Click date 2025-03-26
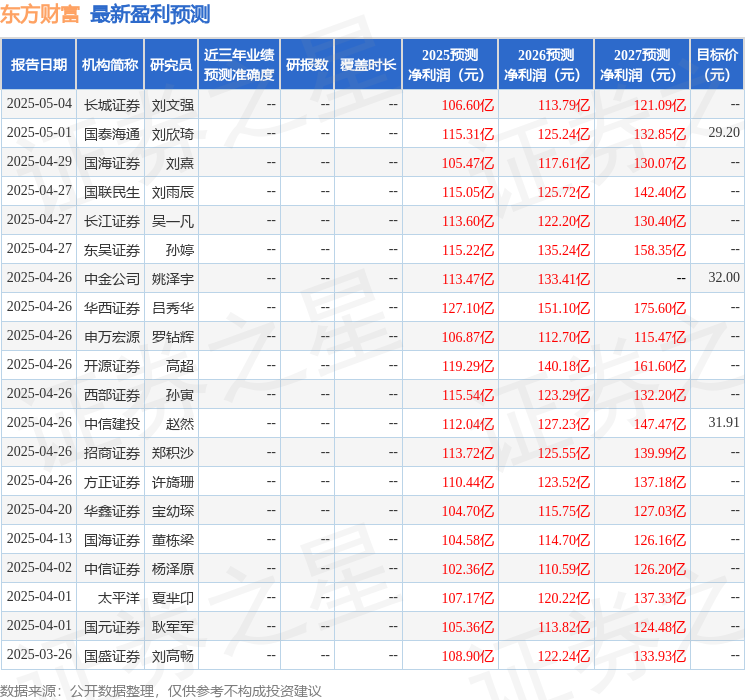Screen dimensions: 745x700 tap(39, 654)
